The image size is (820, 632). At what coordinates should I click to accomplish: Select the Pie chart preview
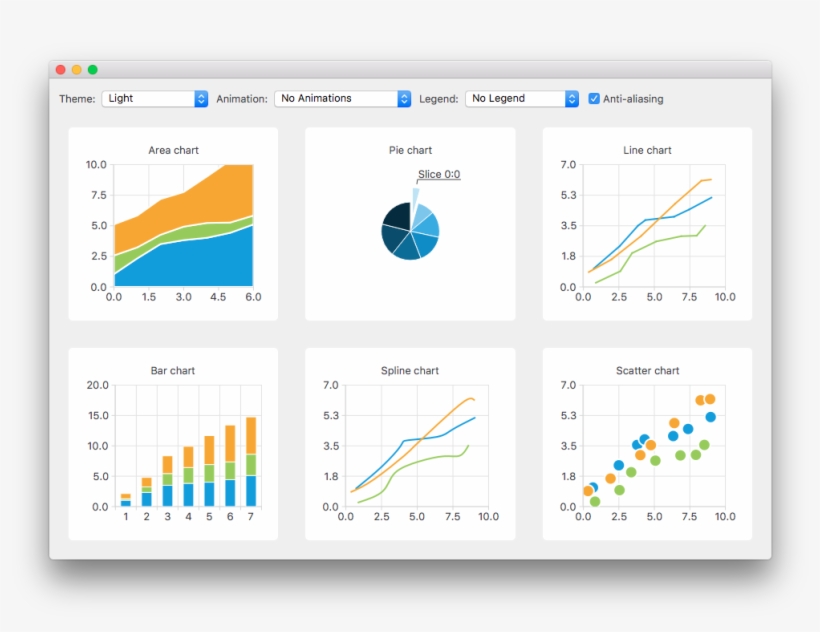tap(409, 223)
